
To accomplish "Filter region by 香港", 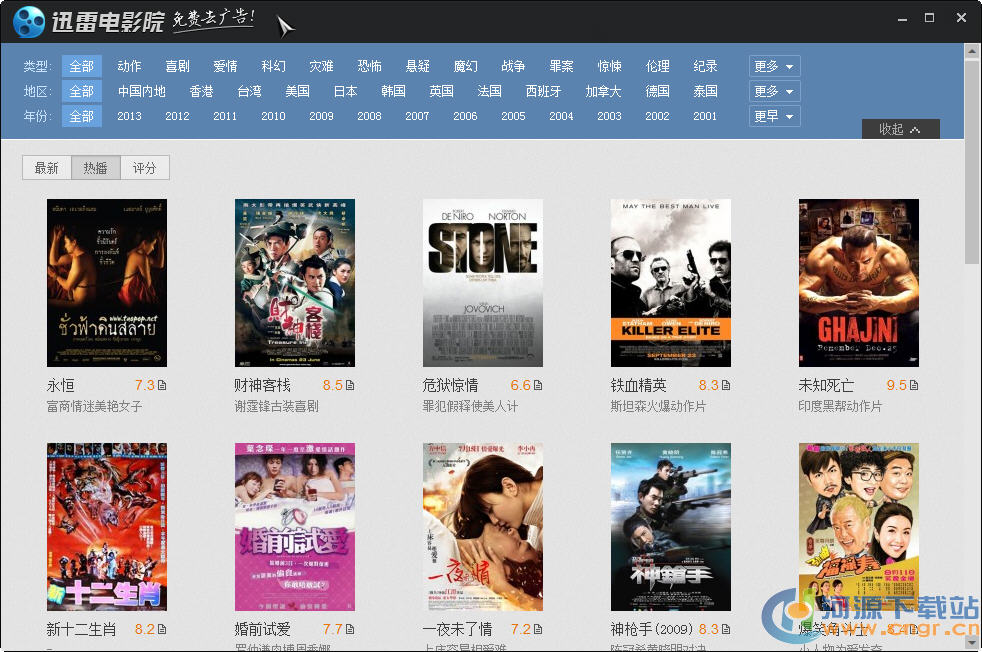I will pyautogui.click(x=201, y=91).
